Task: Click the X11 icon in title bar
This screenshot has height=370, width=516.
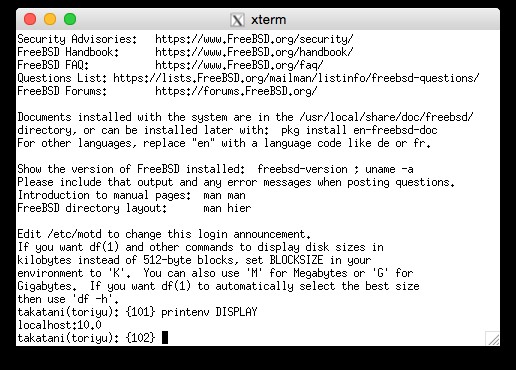Action: [x=237, y=20]
